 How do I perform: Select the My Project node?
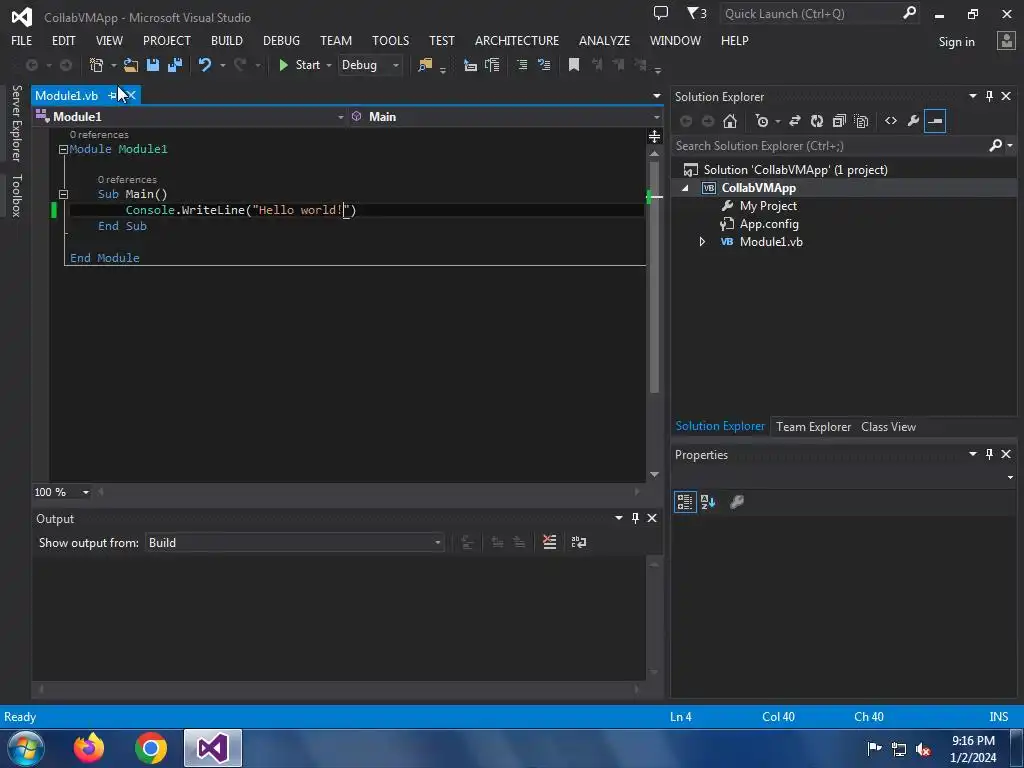[x=768, y=206]
